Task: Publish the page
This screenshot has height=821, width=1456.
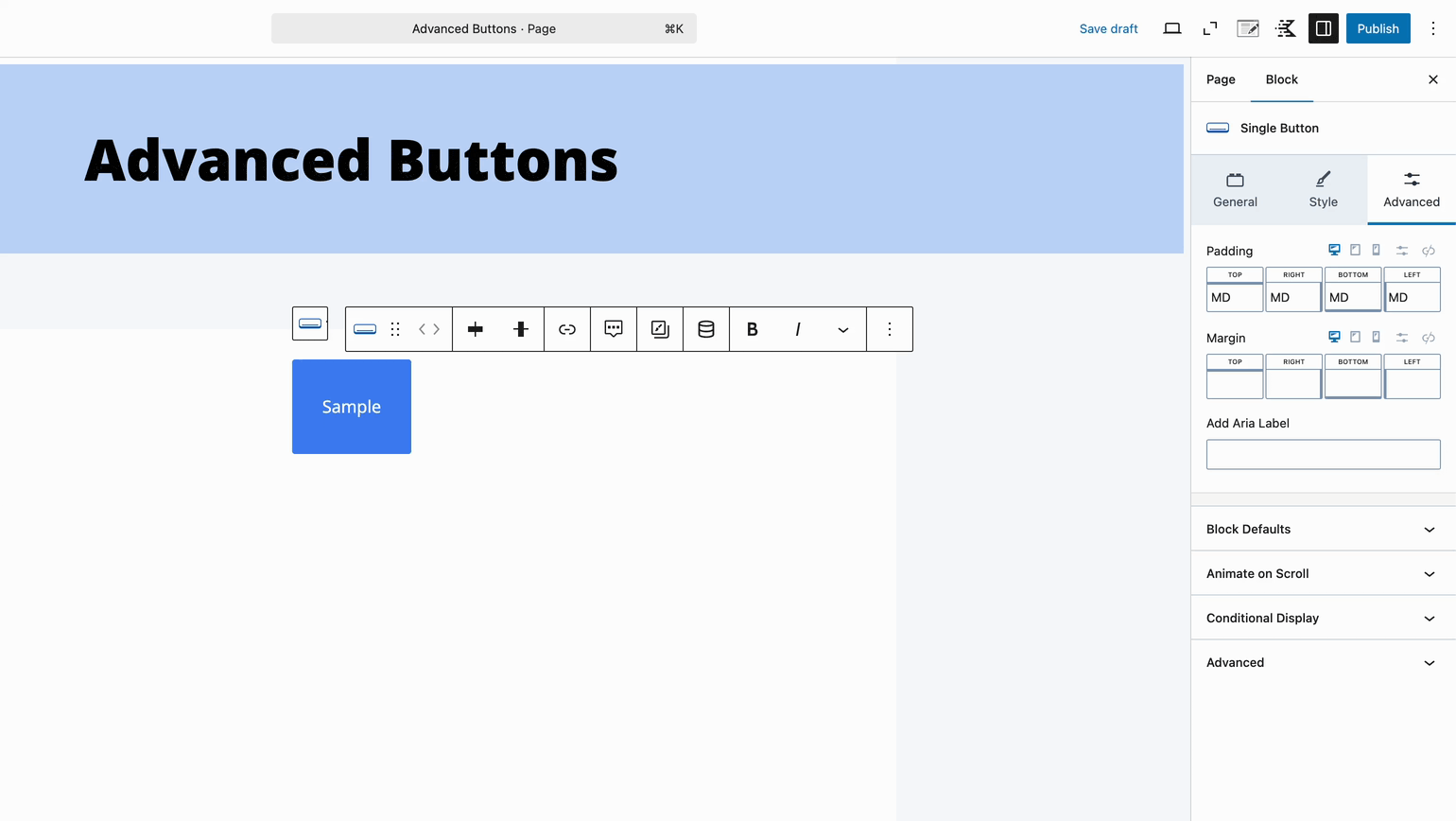Action: [1378, 28]
